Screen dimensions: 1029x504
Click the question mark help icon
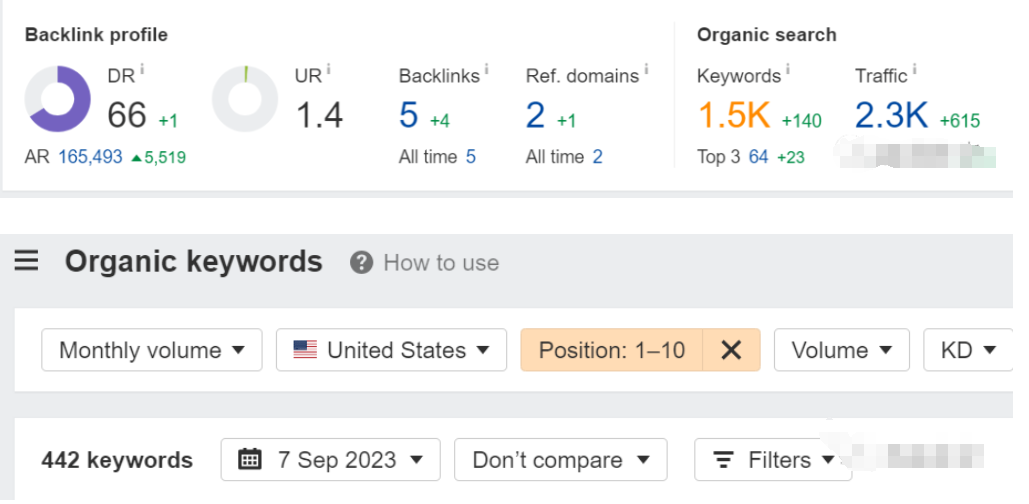pos(362,262)
